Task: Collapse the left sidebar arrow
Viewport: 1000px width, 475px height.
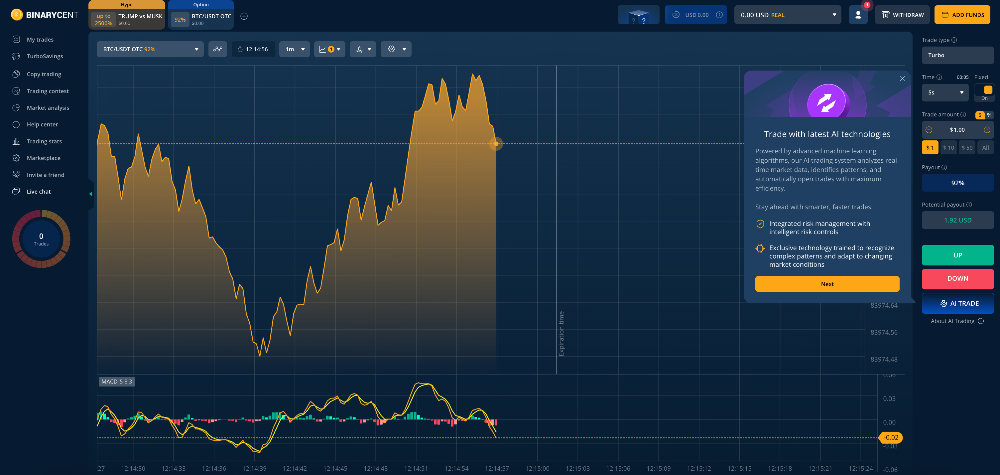Action: click(91, 193)
